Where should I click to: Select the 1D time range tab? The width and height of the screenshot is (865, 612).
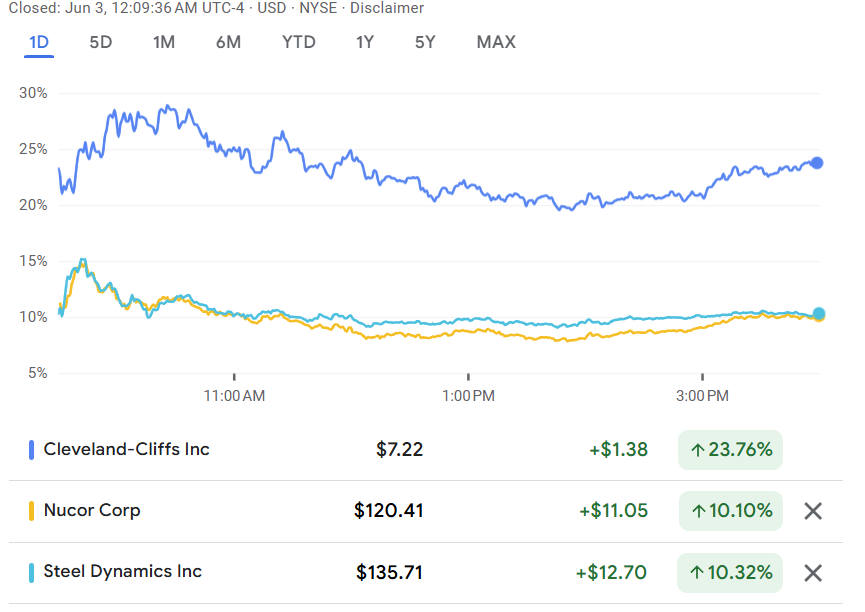[39, 42]
